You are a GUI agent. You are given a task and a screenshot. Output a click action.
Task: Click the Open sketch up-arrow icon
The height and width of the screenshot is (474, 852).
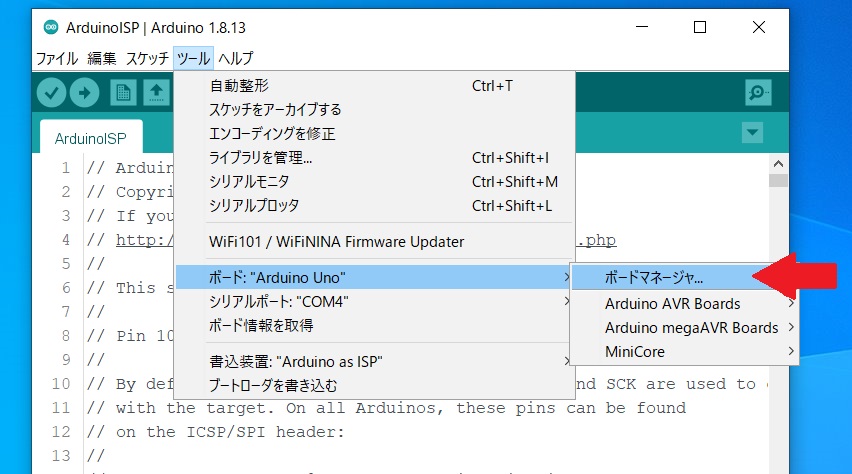156,92
